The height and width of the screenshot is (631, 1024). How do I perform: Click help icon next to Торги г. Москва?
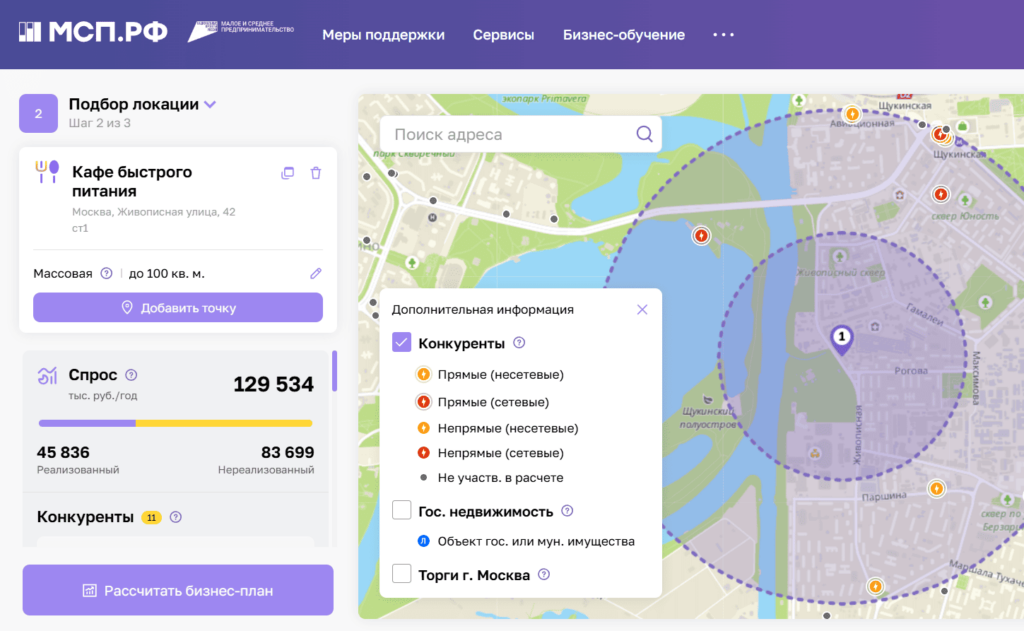(544, 575)
